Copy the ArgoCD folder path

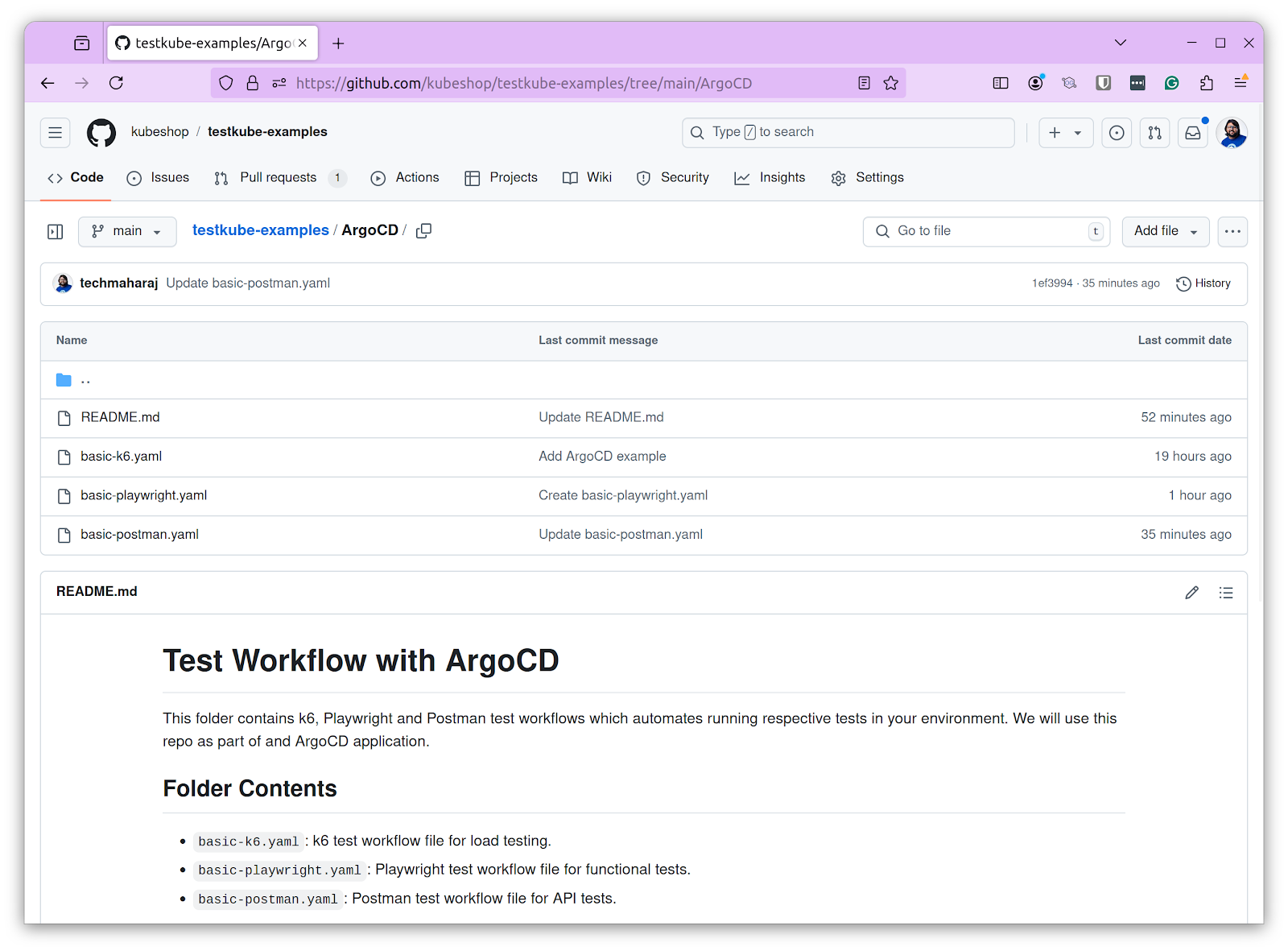[424, 231]
